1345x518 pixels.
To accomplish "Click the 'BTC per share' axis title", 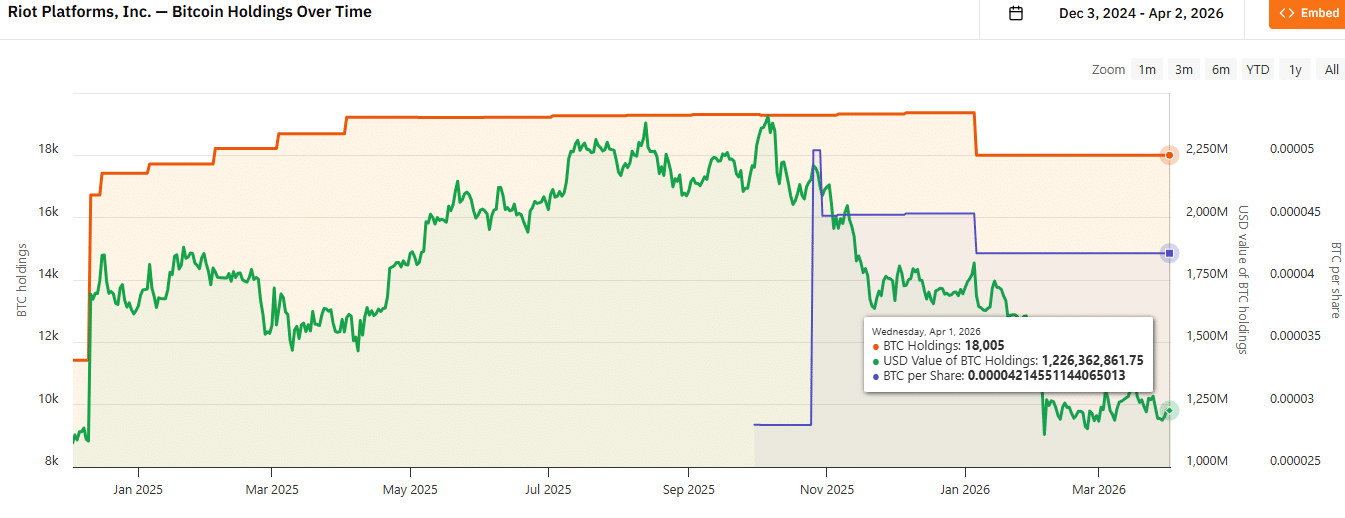I will (1334, 280).
